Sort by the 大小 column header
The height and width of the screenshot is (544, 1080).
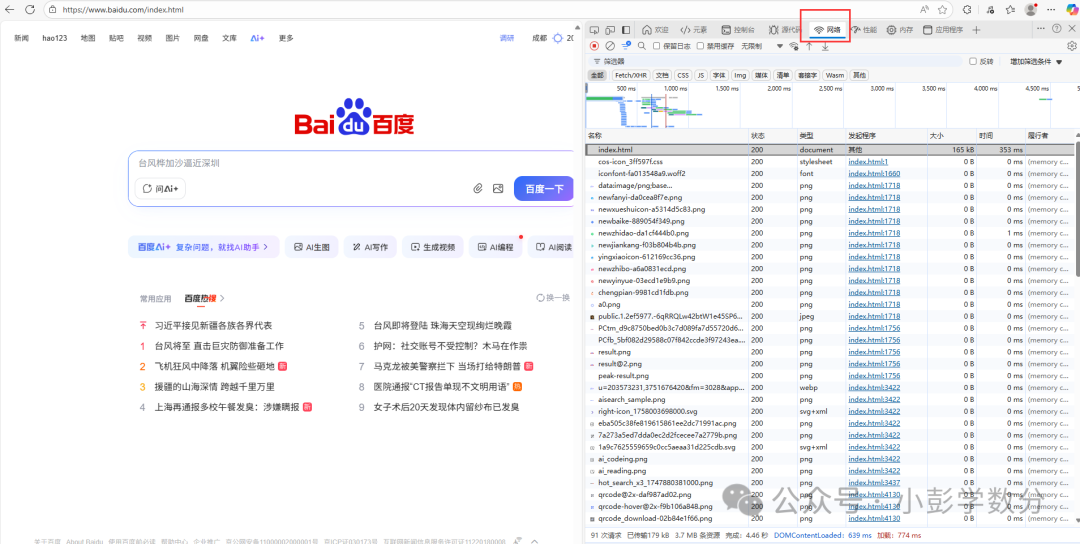click(952, 136)
